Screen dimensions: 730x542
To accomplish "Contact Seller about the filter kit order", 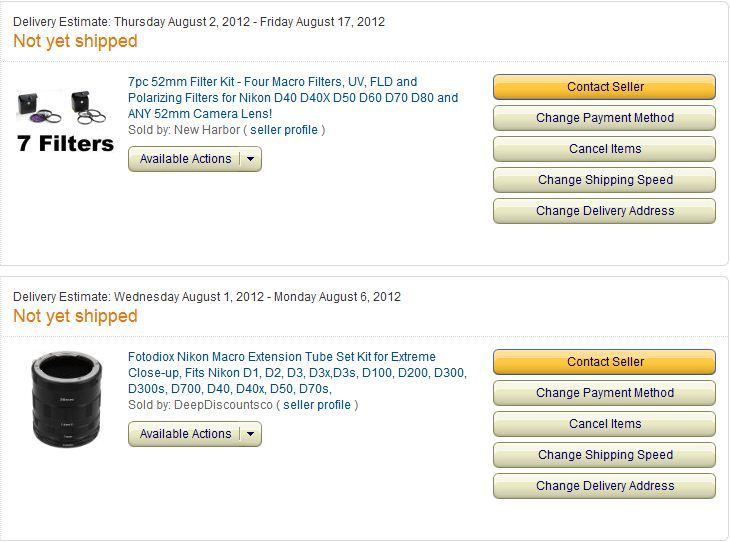I will click(604, 87).
